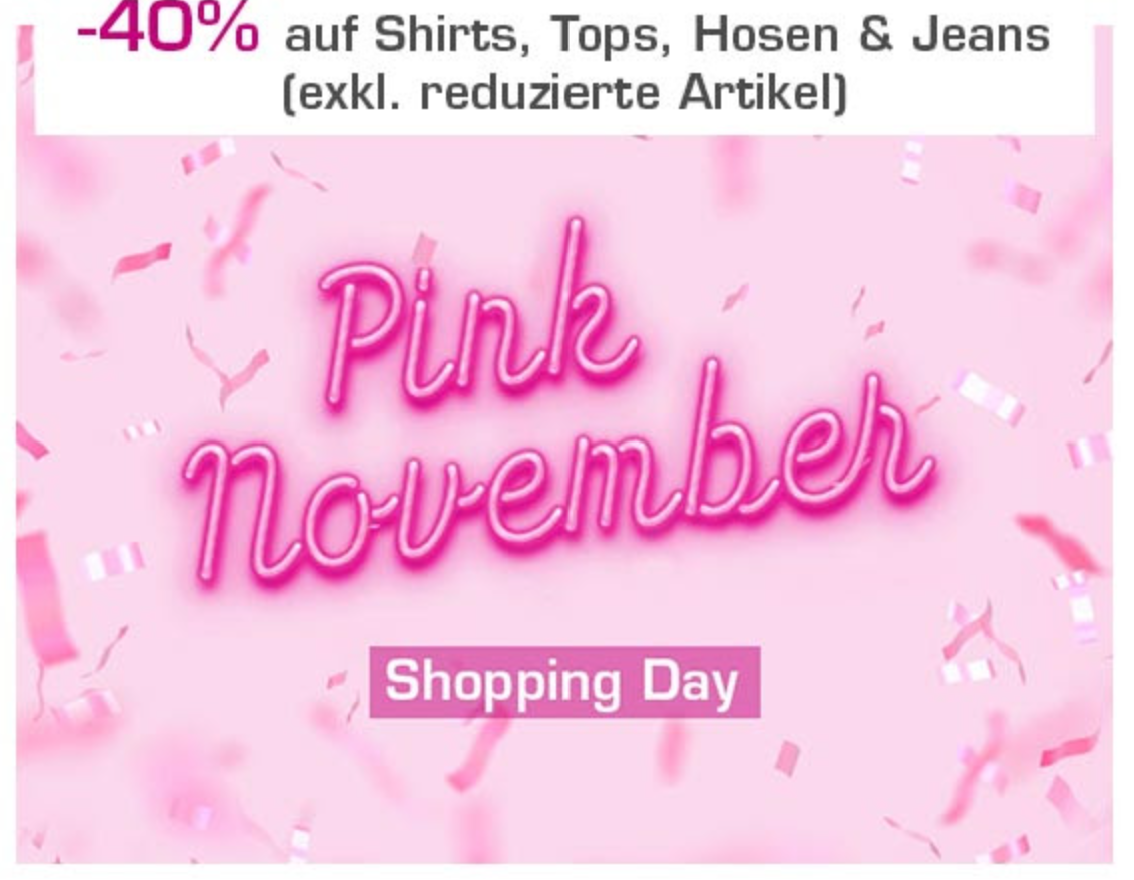Screen dimensions: 1134x880
Task: Click the percent sign in -40%
Action: click(x=224, y=29)
